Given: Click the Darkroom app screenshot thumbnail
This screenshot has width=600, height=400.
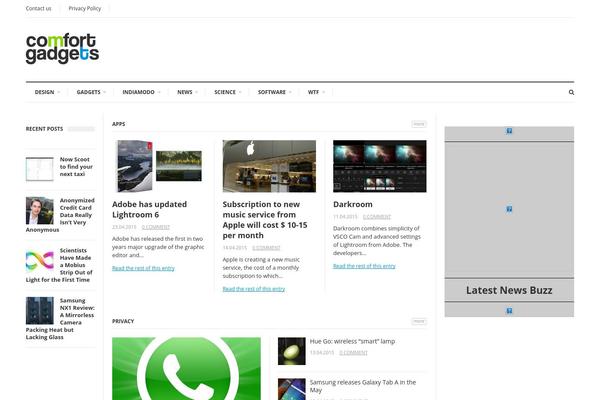Looking at the screenshot, I should 380,166.
